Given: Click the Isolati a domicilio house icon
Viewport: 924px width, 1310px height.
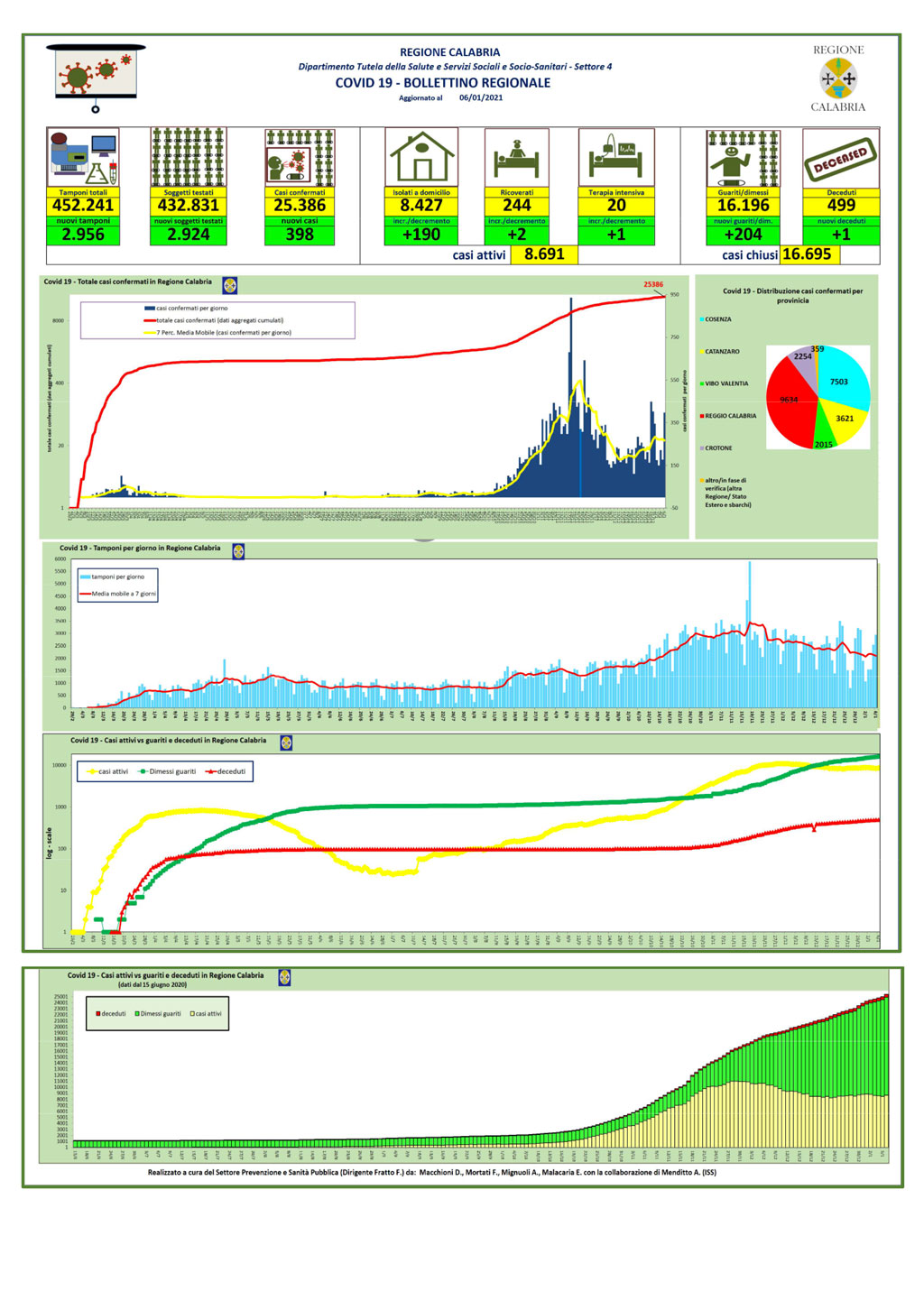Looking at the screenshot, I should 421,158.
